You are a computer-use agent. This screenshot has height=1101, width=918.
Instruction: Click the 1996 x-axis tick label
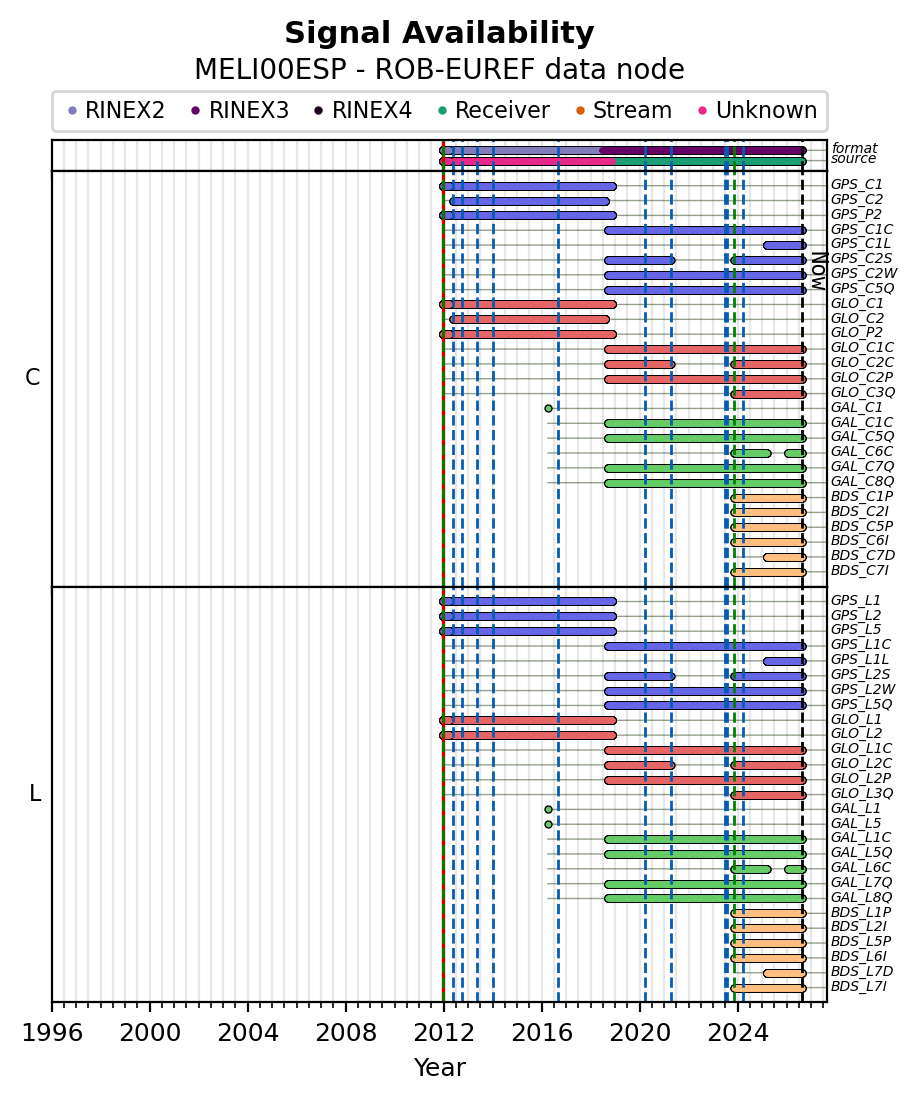(52, 1033)
